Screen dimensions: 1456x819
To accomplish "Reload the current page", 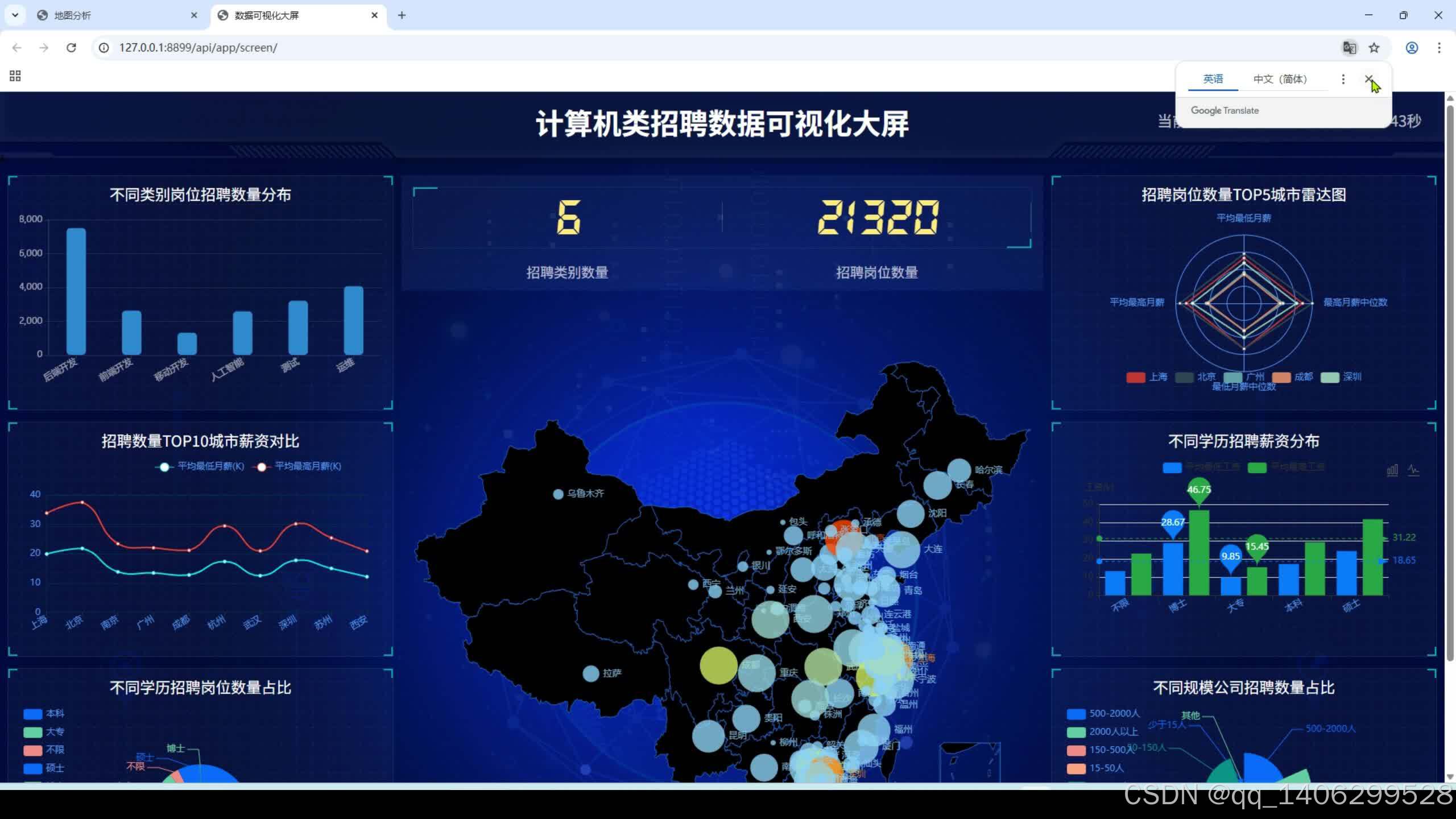I will 71,48.
